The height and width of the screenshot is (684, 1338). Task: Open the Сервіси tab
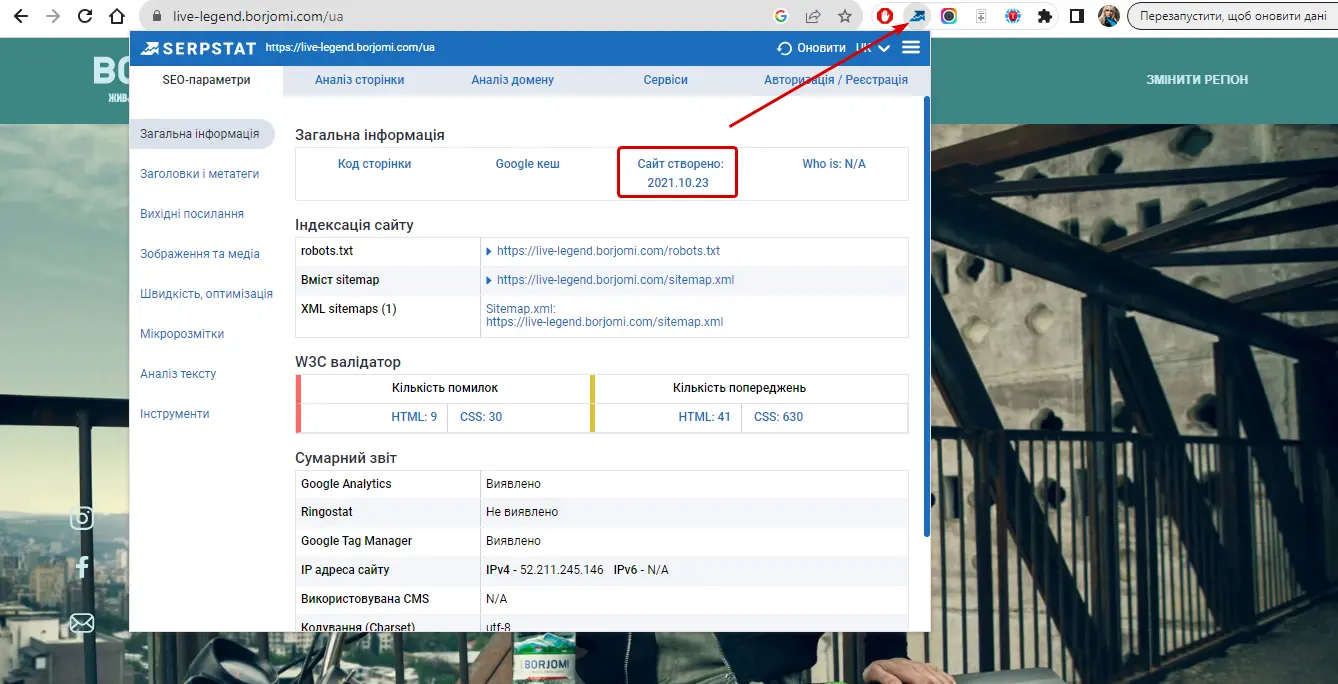coord(665,80)
